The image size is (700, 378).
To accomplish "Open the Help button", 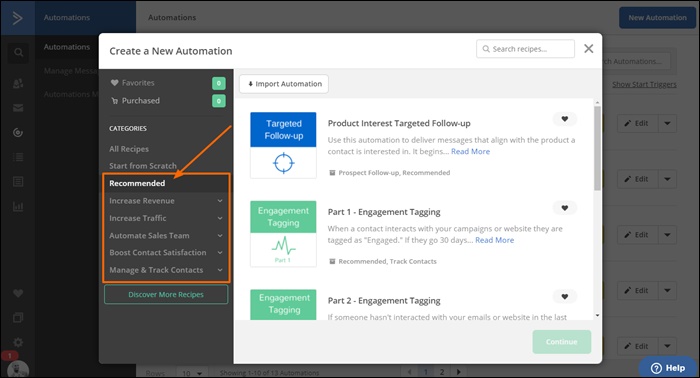I will tap(668, 368).
